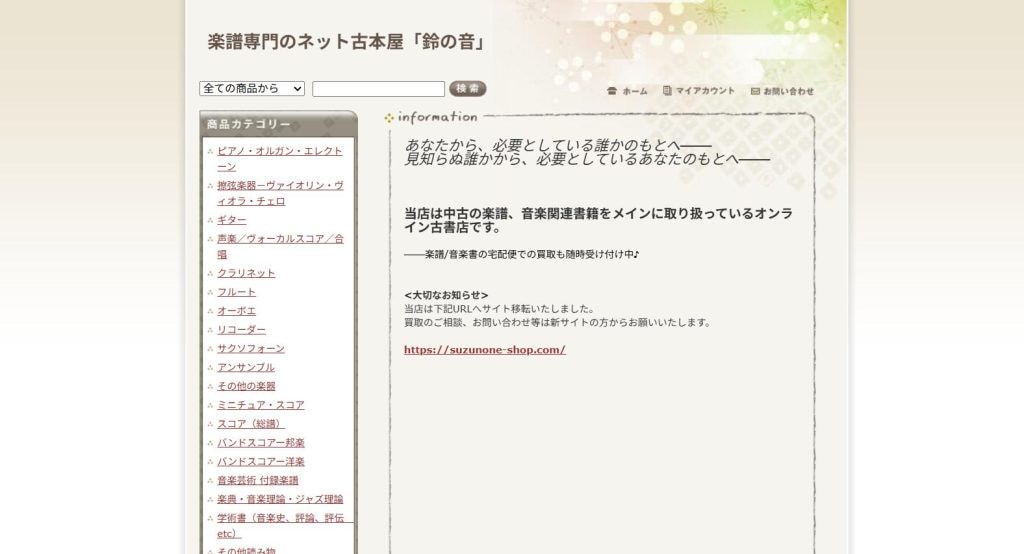
Task: Select the リコーダー category
Action: [x=242, y=330]
